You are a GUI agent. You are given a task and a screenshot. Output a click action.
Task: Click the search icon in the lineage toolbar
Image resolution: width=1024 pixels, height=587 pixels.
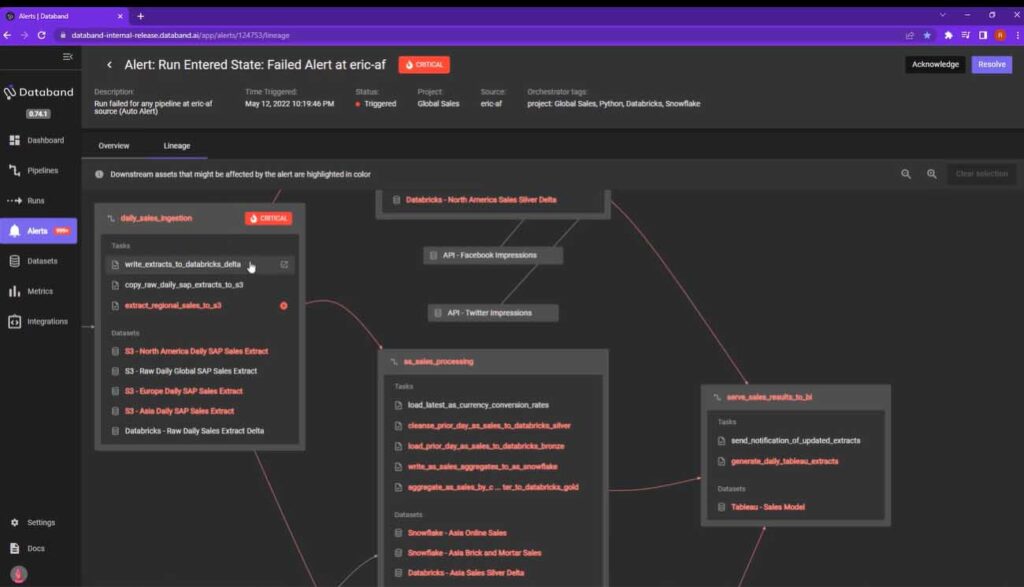[906, 174]
